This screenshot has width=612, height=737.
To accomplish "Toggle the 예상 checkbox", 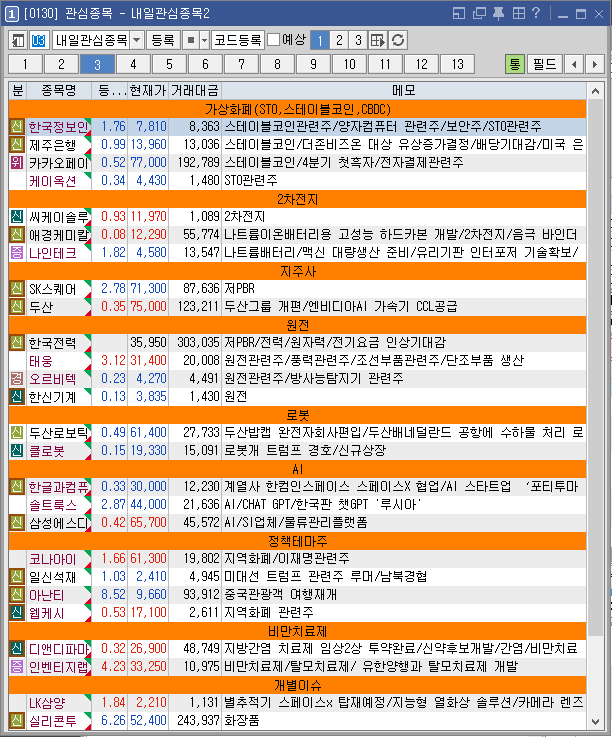I will (273, 39).
